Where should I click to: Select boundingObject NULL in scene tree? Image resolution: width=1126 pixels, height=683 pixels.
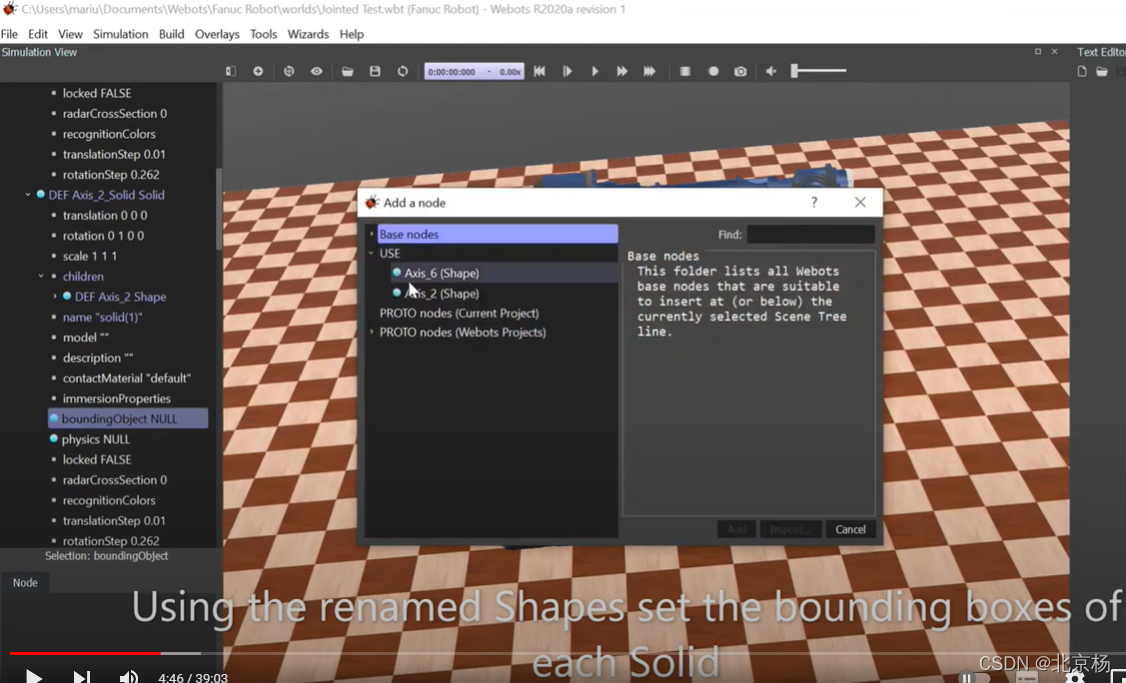(128, 419)
